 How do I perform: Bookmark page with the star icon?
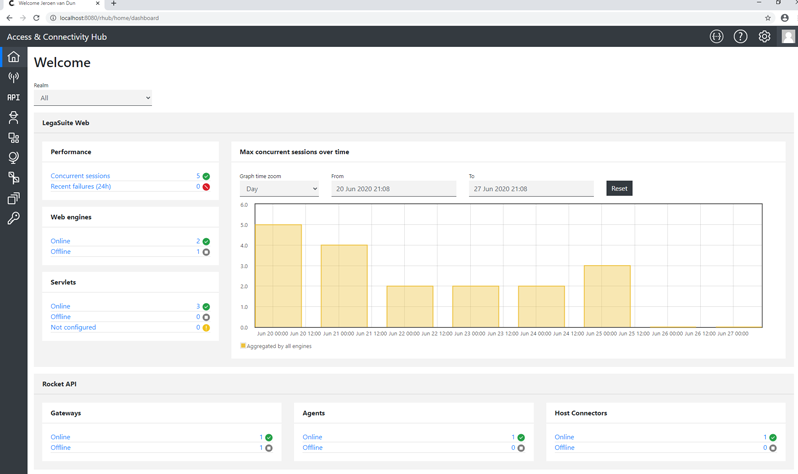click(x=768, y=18)
